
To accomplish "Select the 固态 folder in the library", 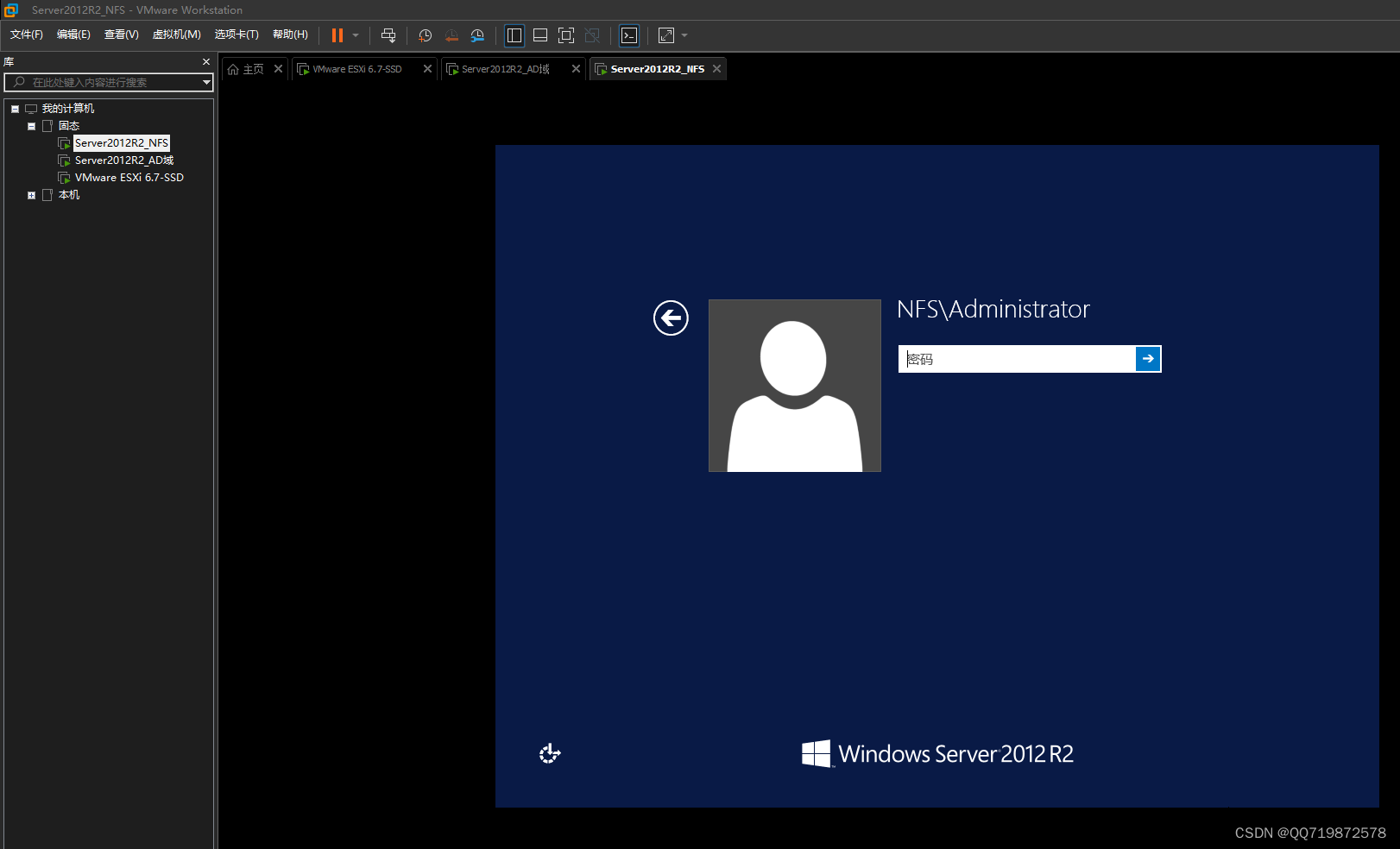I will coord(69,126).
